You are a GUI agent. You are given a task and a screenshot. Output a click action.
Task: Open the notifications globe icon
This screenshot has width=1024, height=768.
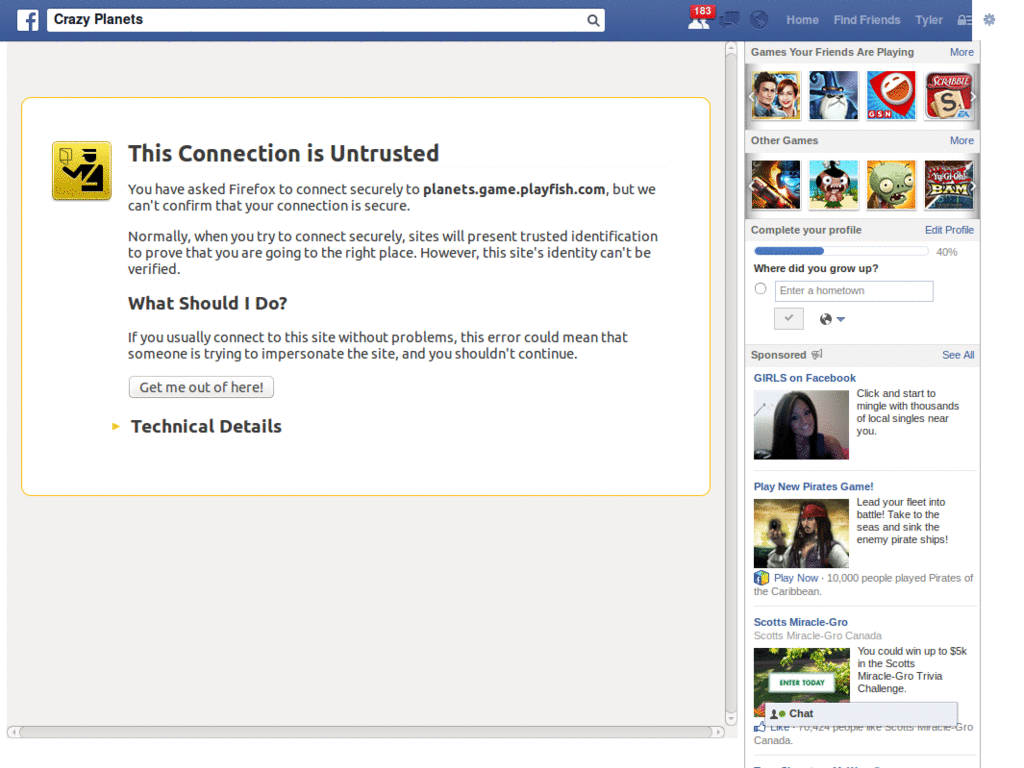tap(759, 20)
